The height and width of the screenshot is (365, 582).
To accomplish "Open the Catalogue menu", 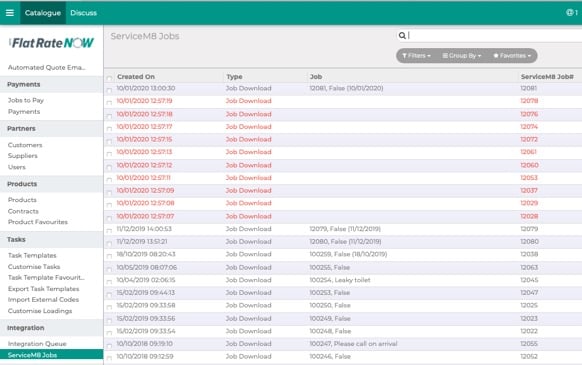I will 43,13.
